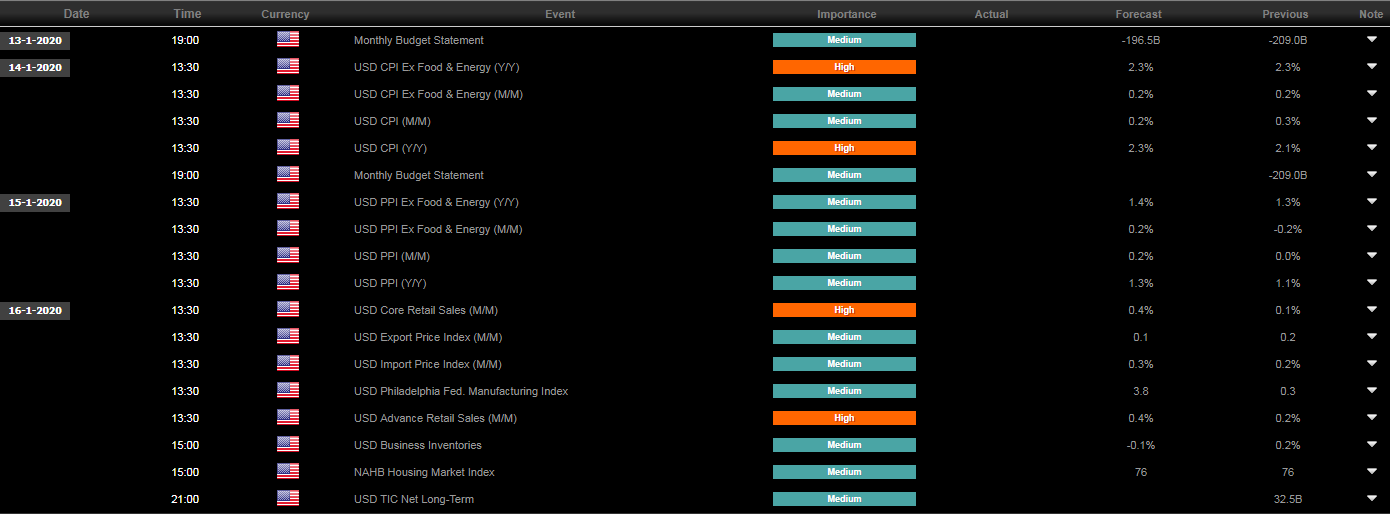
Task: Select the 14-1-2020 date label
Action: 36,67
